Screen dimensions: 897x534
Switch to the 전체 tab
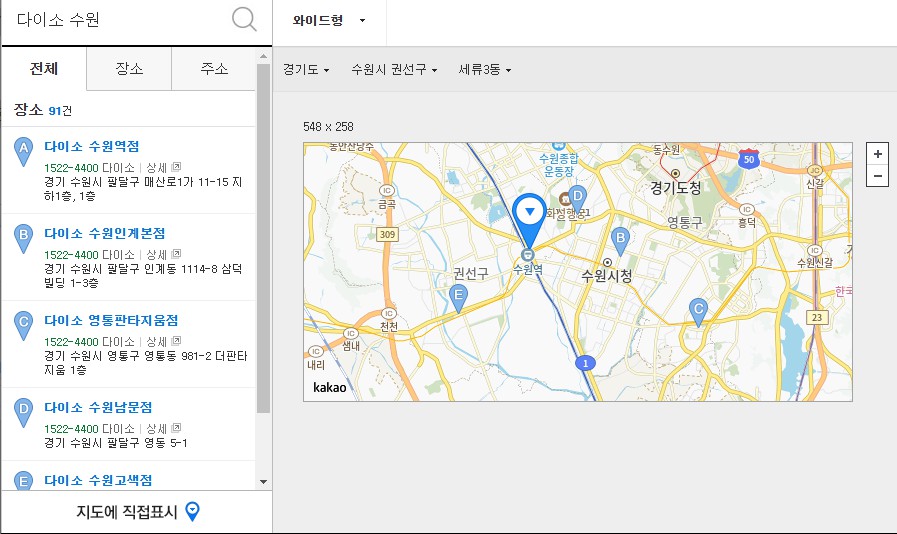(x=44, y=69)
